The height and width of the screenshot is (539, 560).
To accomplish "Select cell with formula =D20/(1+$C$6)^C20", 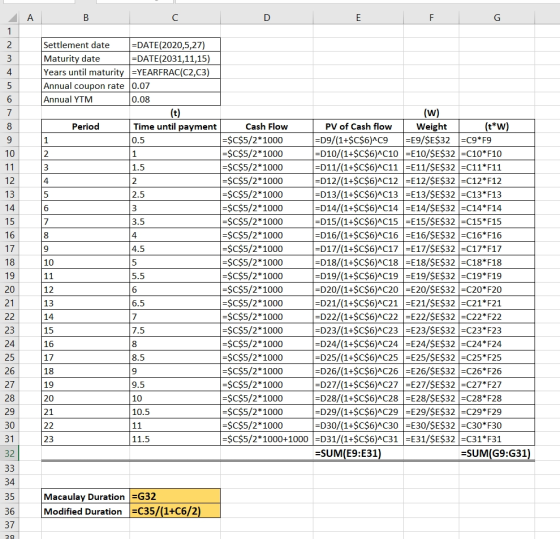I will pos(358,289).
